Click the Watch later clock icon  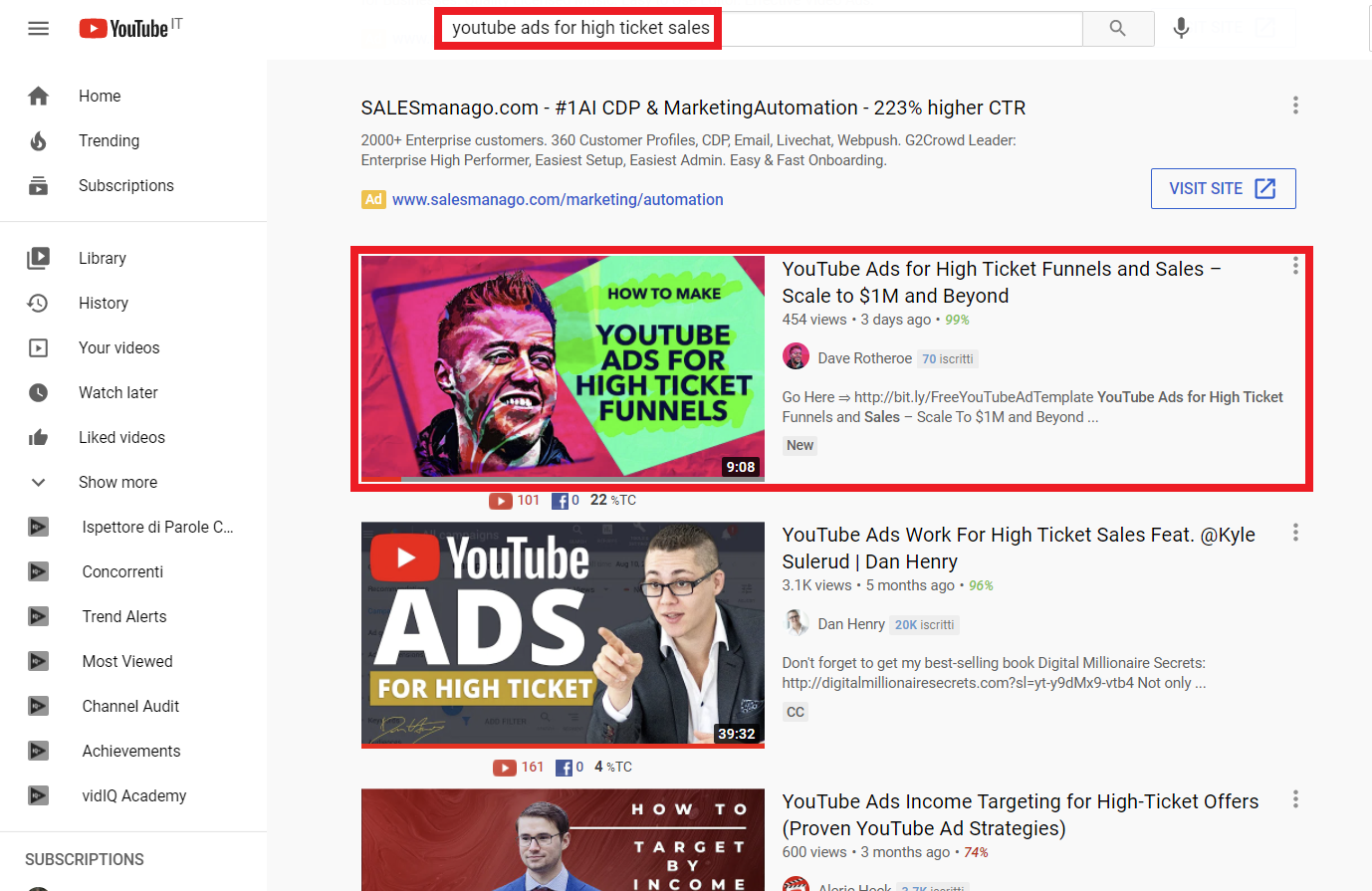pyautogui.click(x=39, y=392)
